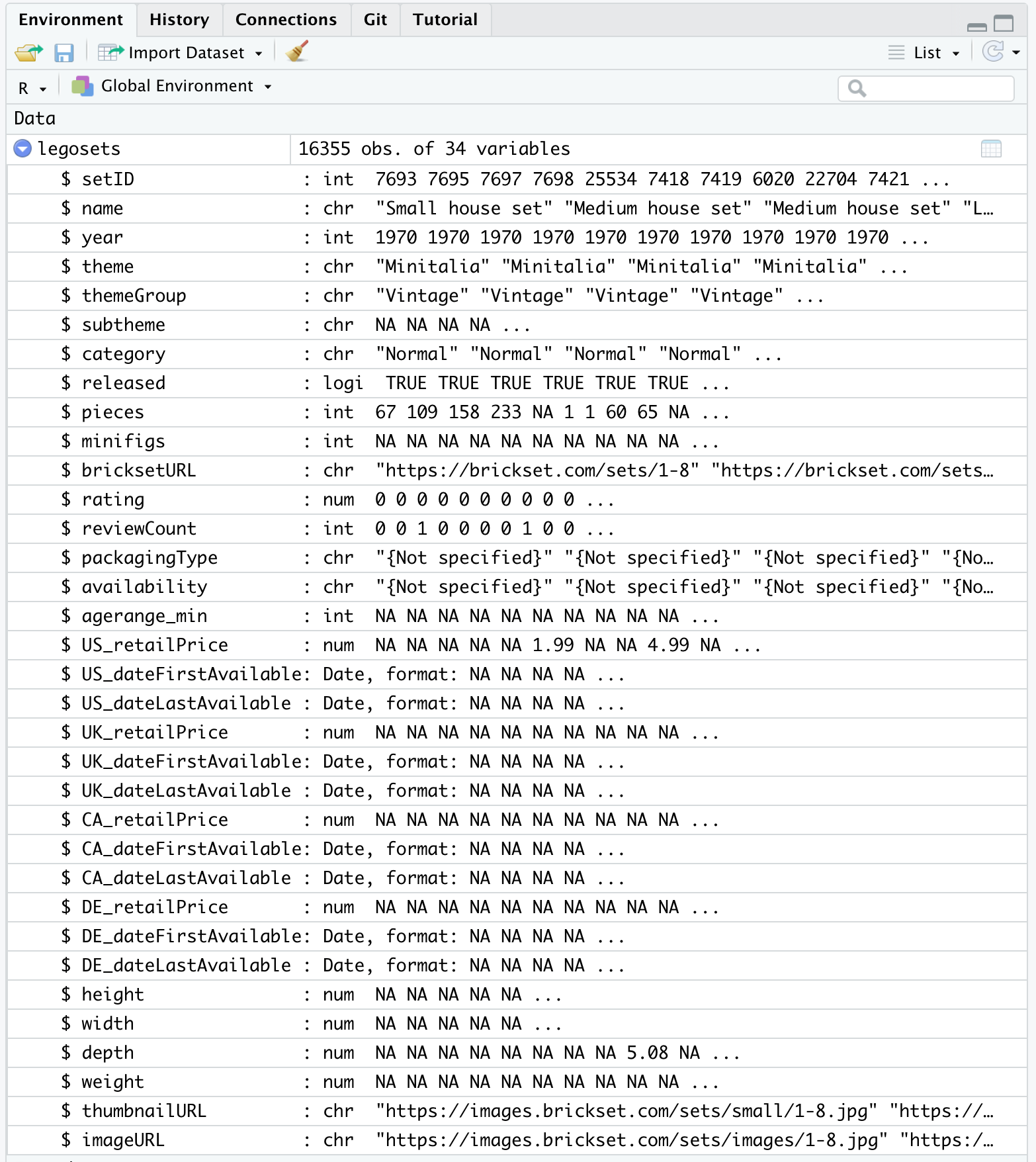Open the R language dropdown
The width and height of the screenshot is (1036, 1162).
pyautogui.click(x=32, y=88)
